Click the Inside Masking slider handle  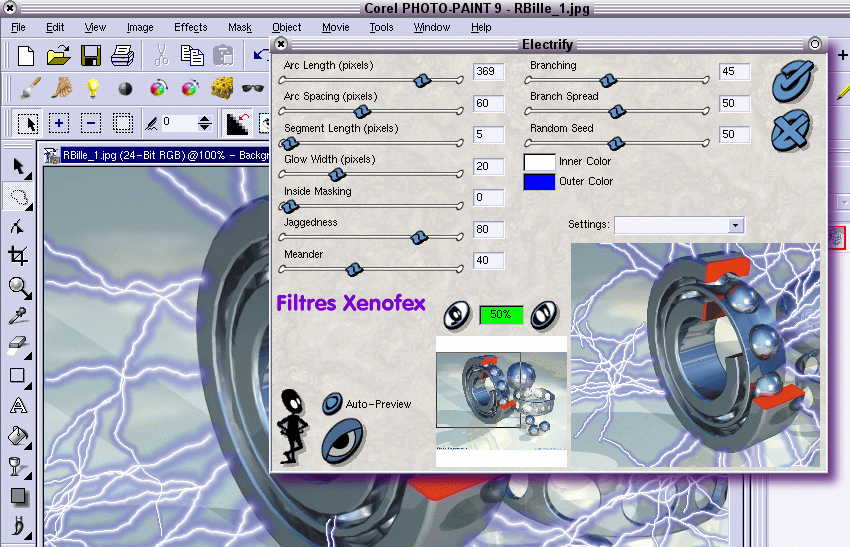point(289,206)
